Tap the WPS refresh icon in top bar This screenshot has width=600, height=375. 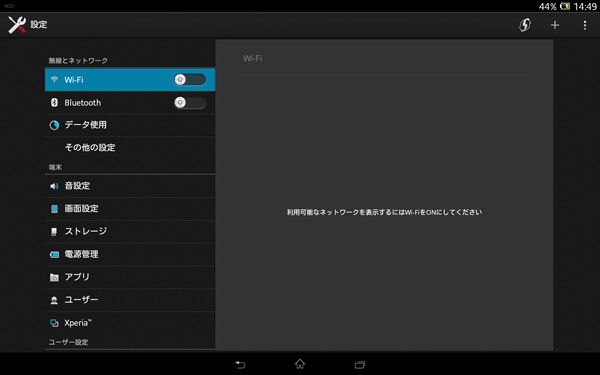[x=525, y=25]
